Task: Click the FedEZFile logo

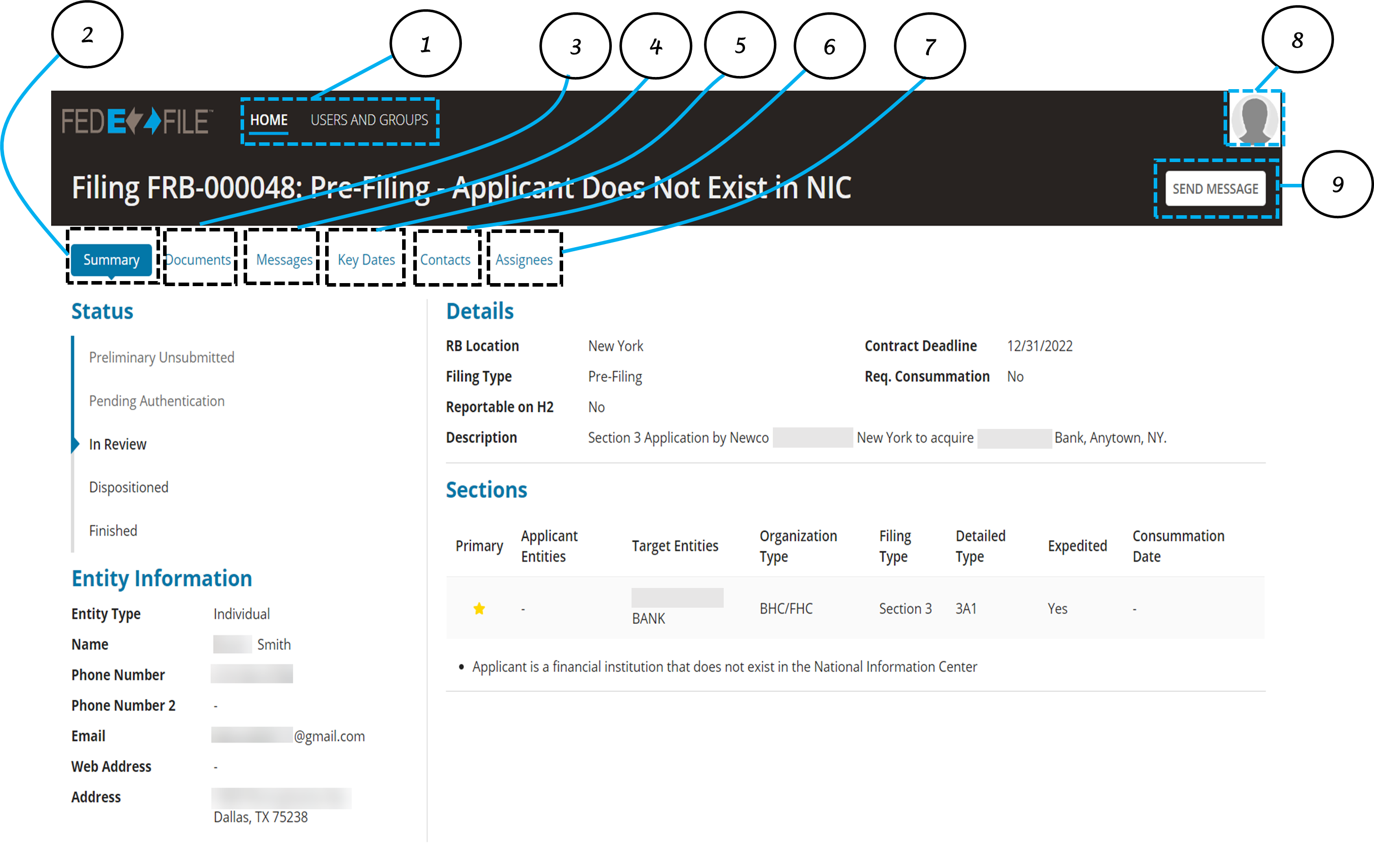Action: coord(137,121)
